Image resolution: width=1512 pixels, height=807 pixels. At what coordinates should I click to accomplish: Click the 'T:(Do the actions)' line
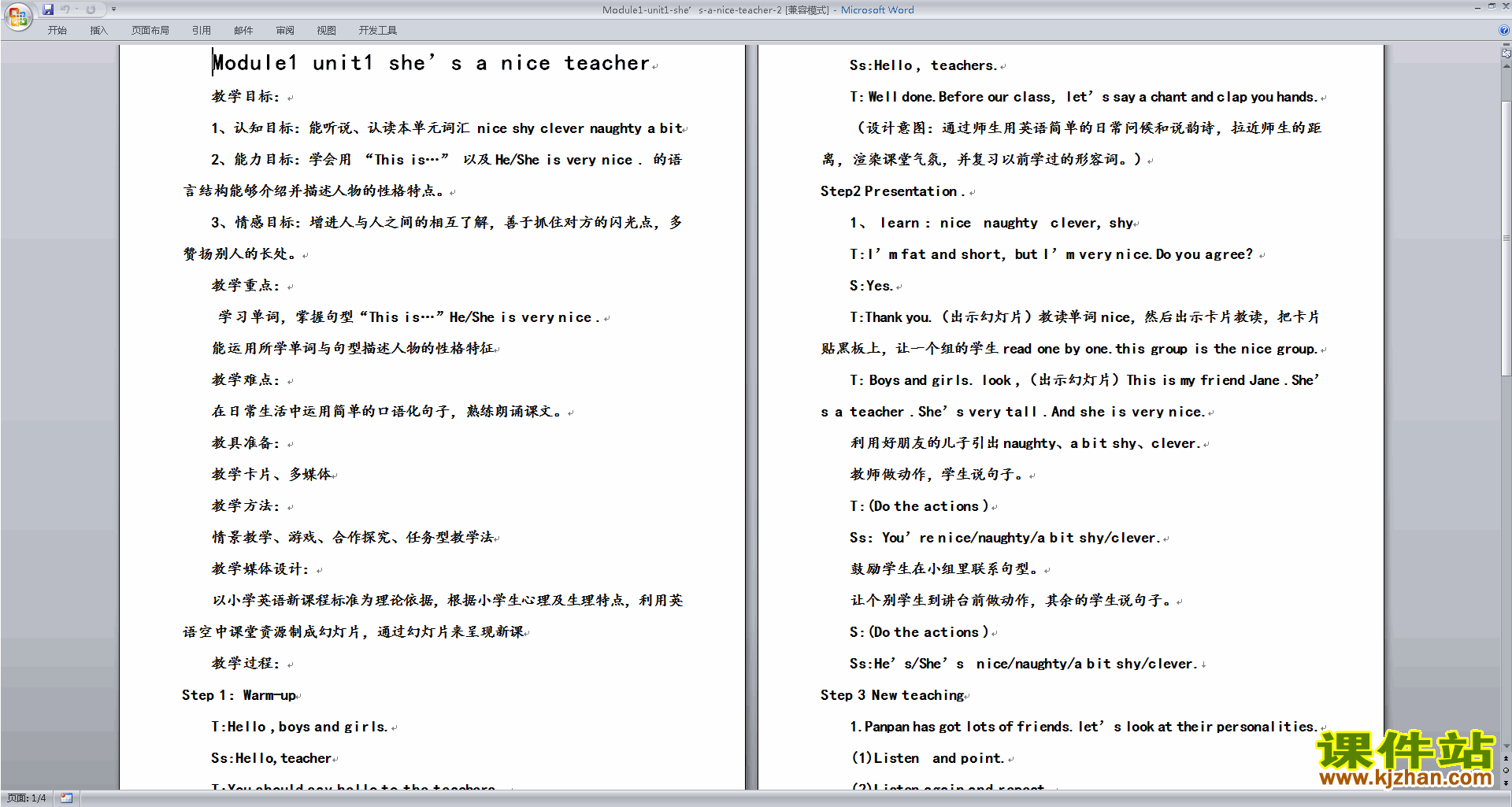(x=919, y=506)
